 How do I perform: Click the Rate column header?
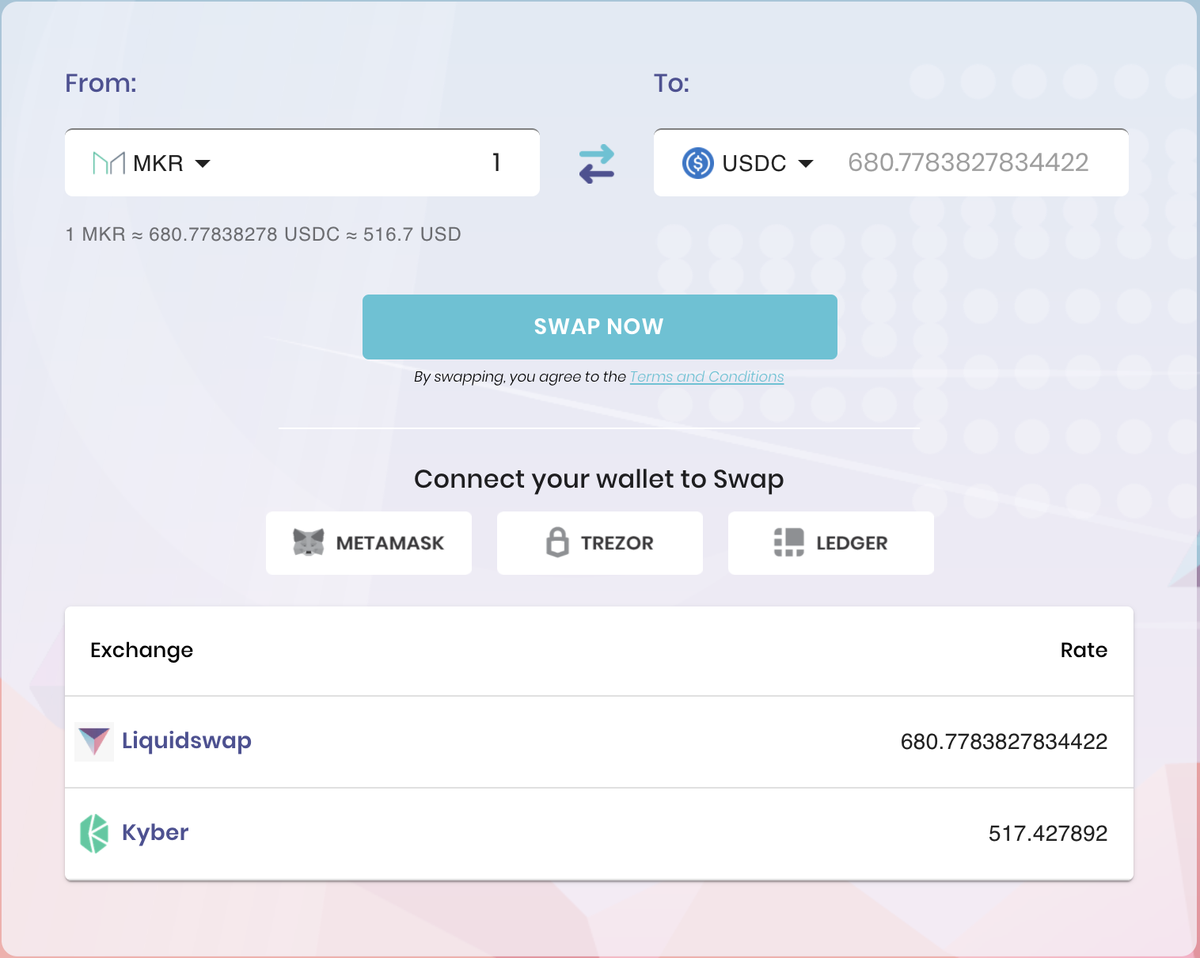(1084, 650)
